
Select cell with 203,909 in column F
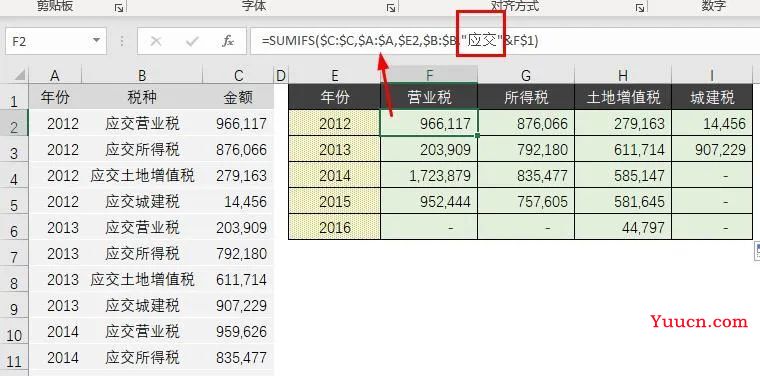pyautogui.click(x=429, y=149)
